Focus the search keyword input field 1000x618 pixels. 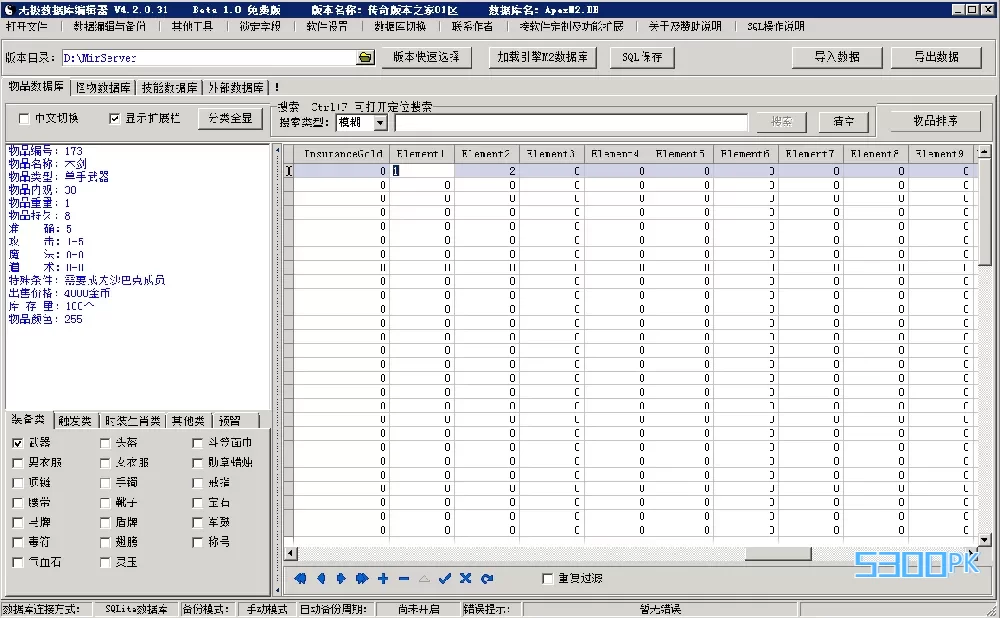coord(571,122)
